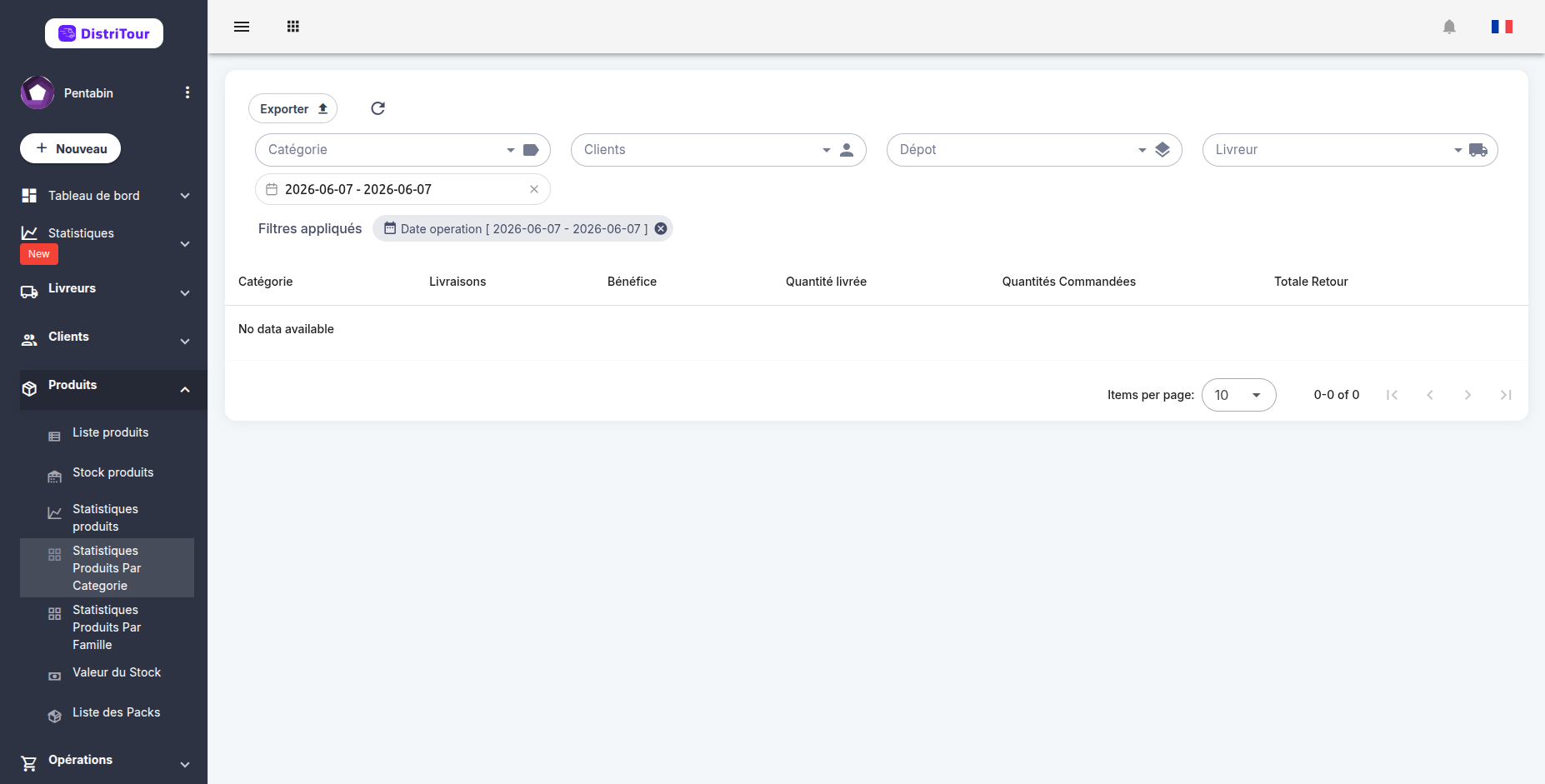
Task: Open the Clients dropdown filter
Action: point(718,150)
